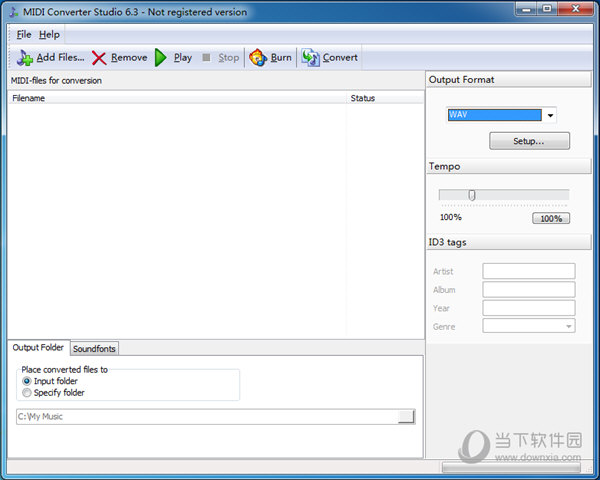Click the Convert toolbar label
The width and height of the screenshot is (600, 480).
[340, 57]
